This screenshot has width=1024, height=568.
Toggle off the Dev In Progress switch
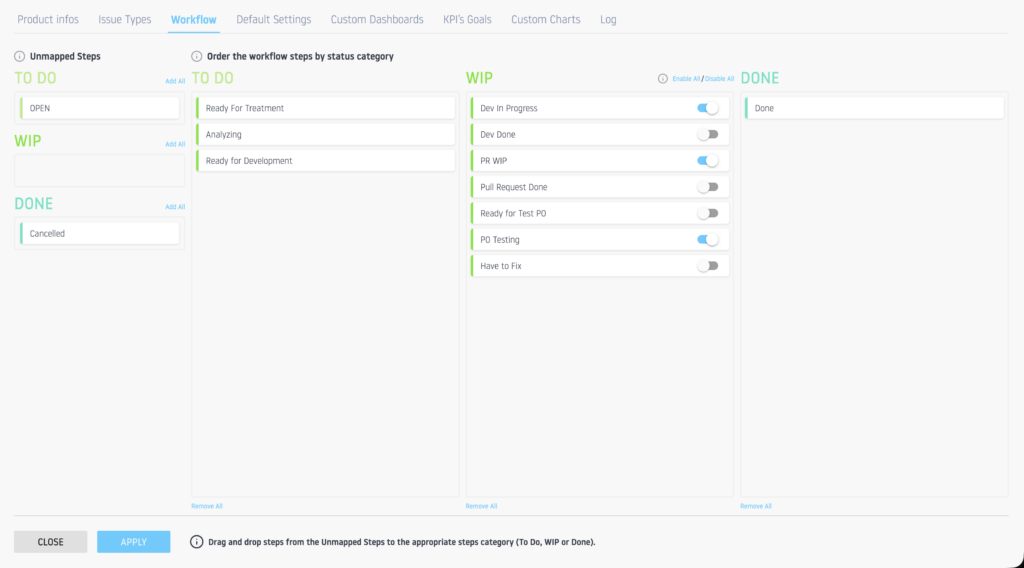coord(708,108)
